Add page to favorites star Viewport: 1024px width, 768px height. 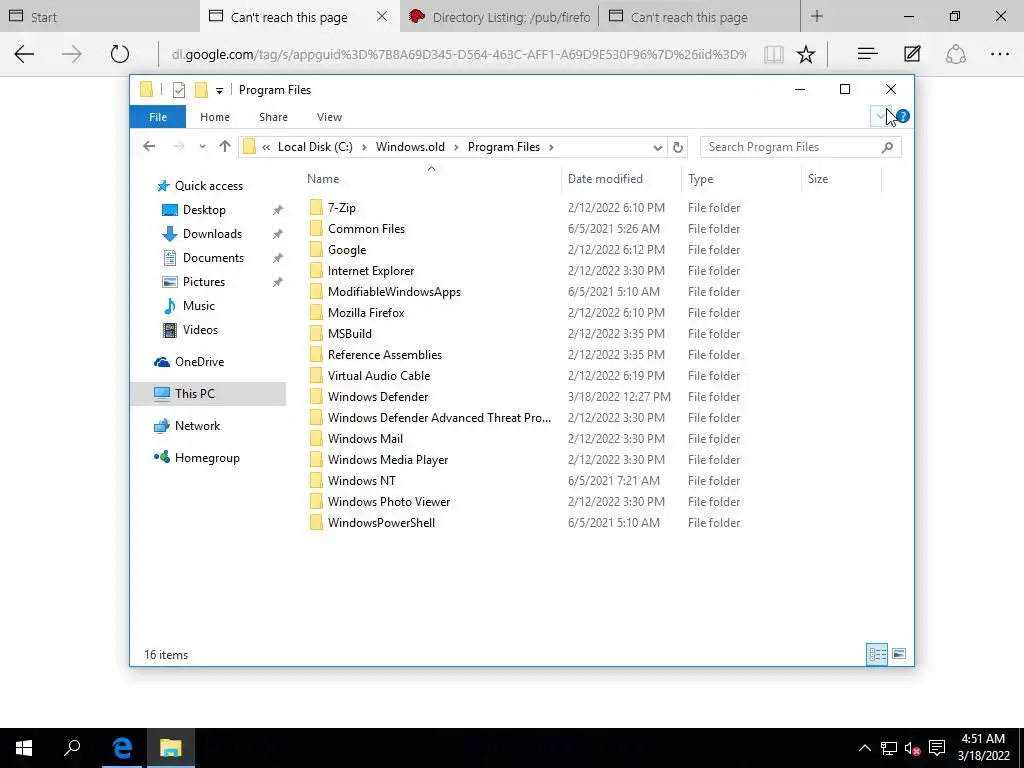pyautogui.click(x=806, y=54)
